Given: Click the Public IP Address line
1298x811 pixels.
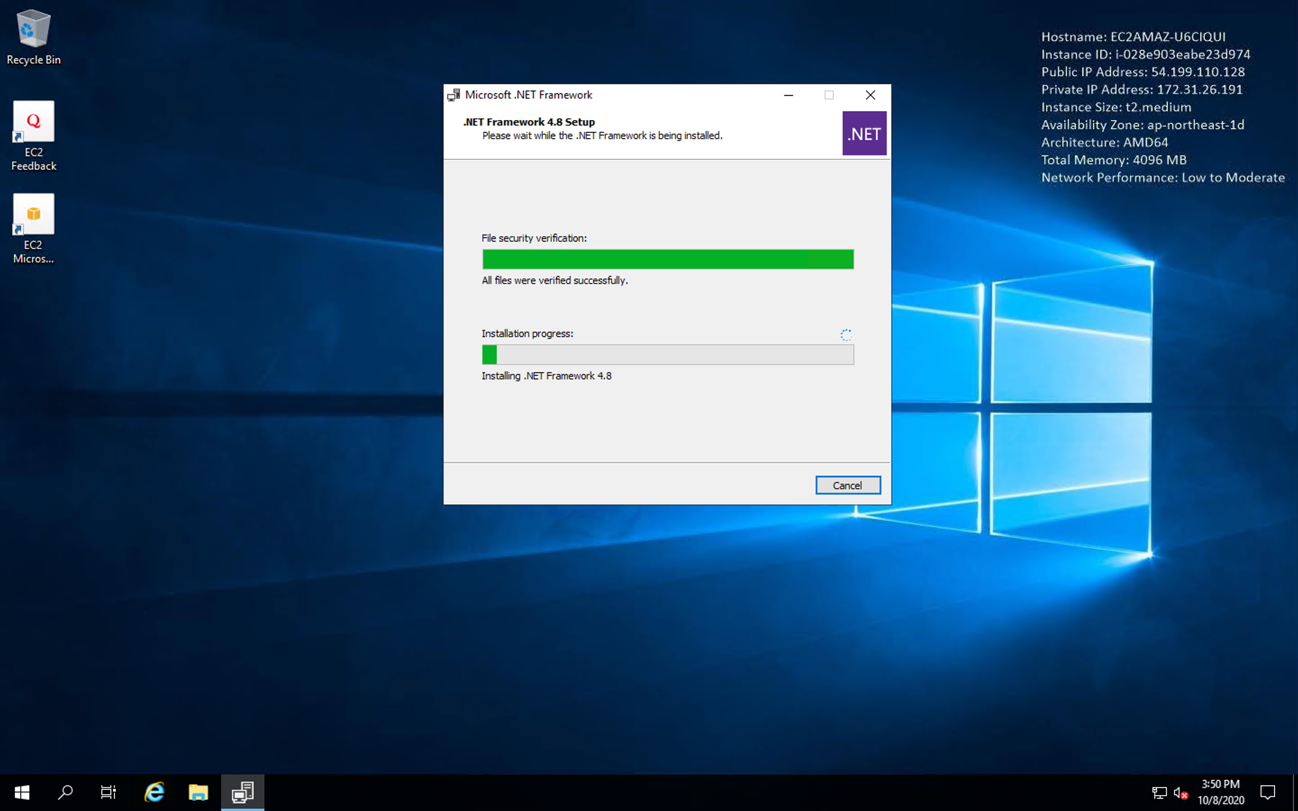Looking at the screenshot, I should pos(1143,72).
